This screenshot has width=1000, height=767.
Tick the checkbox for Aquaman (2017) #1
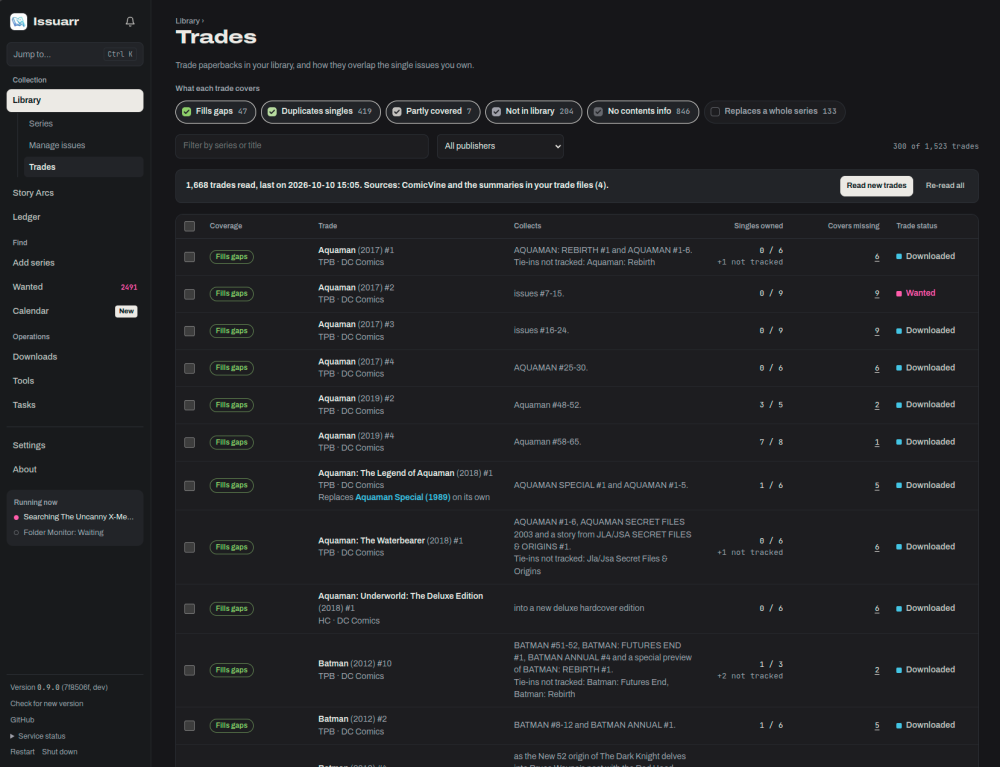(189, 257)
